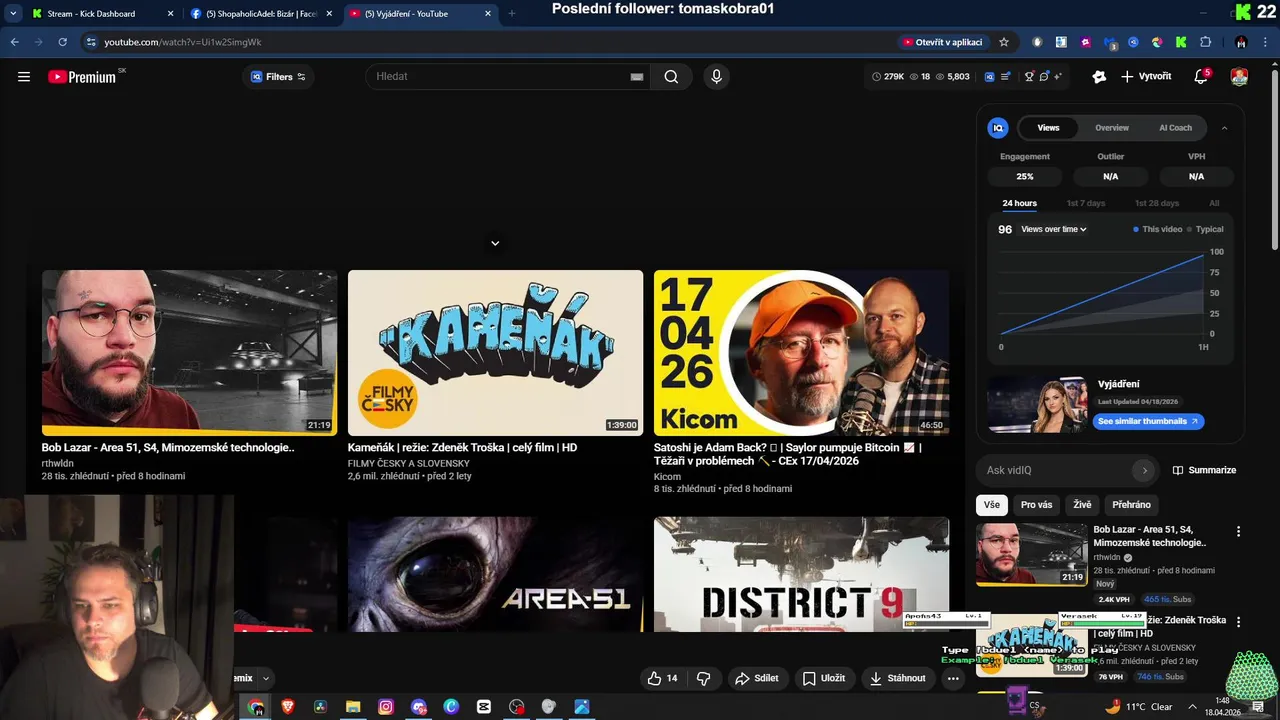Select the Pro vás filter chip
This screenshot has height=720, width=1280.
pyautogui.click(x=1036, y=505)
